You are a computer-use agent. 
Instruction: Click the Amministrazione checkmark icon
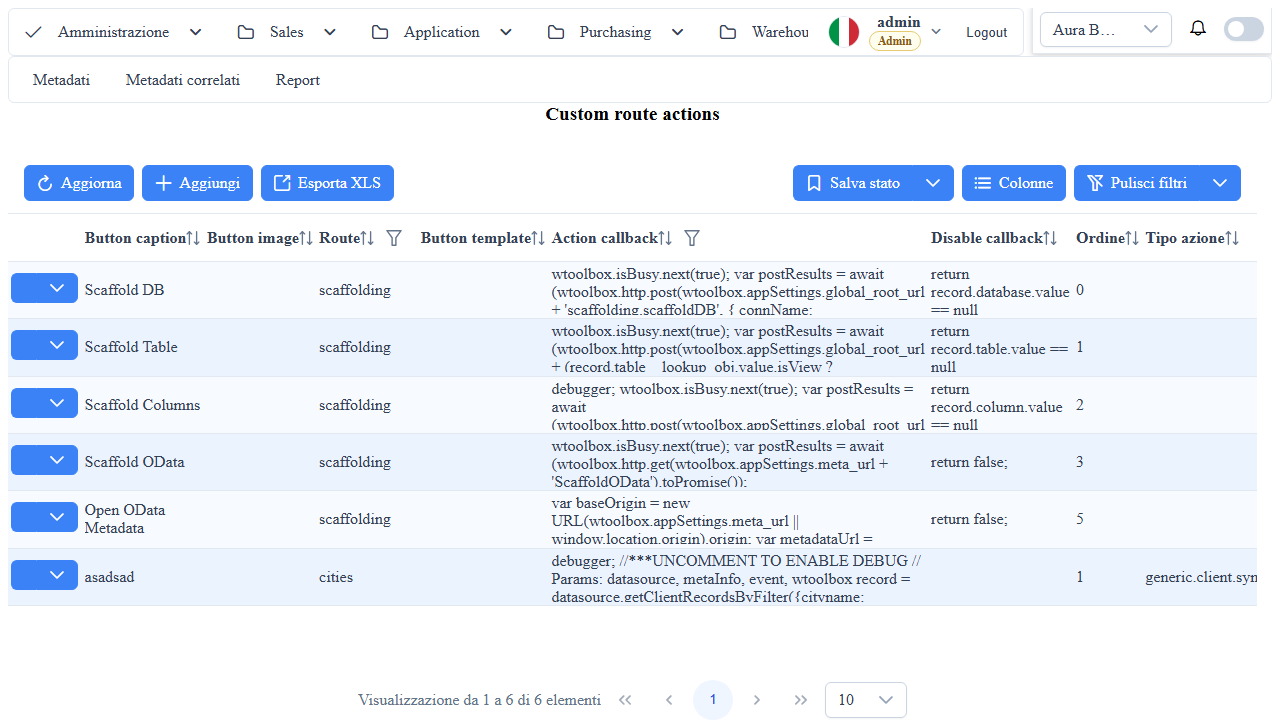pos(34,32)
